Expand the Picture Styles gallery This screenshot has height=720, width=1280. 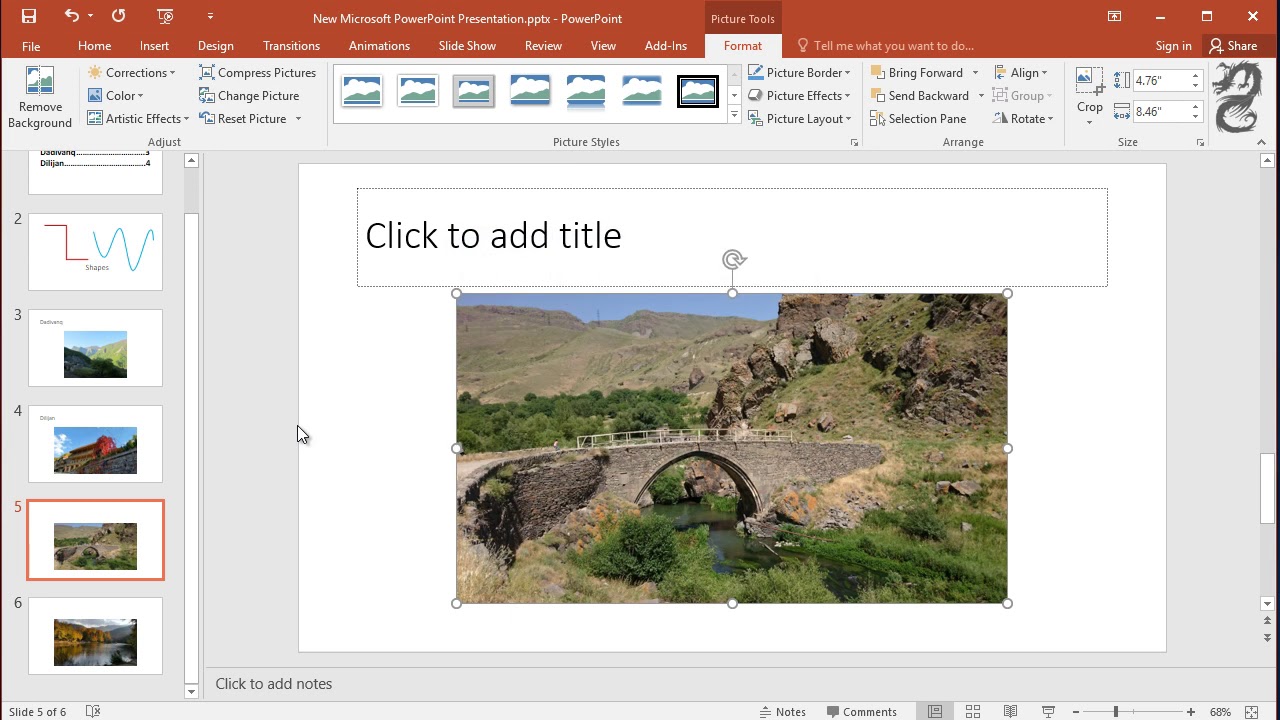[x=734, y=116]
